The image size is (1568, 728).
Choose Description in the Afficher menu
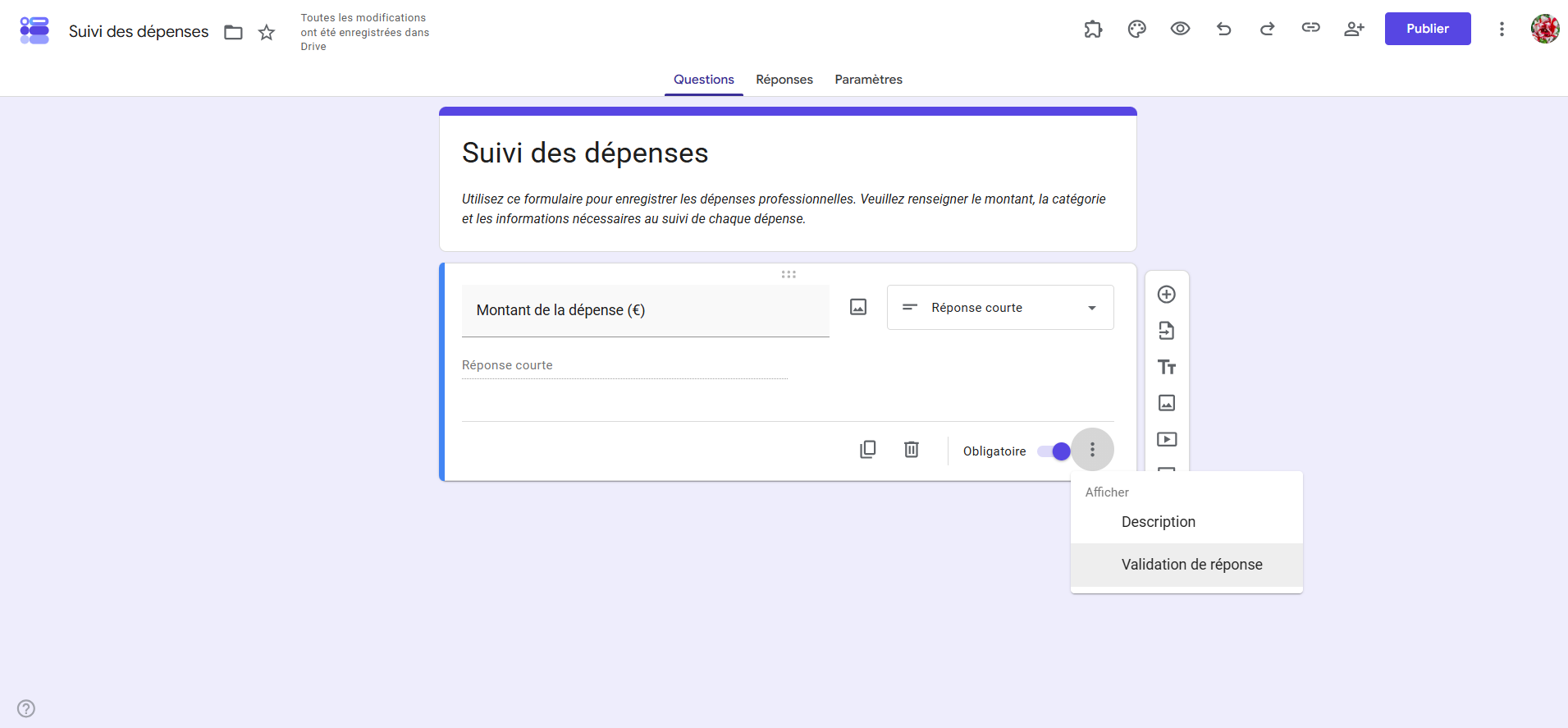pyautogui.click(x=1186, y=522)
